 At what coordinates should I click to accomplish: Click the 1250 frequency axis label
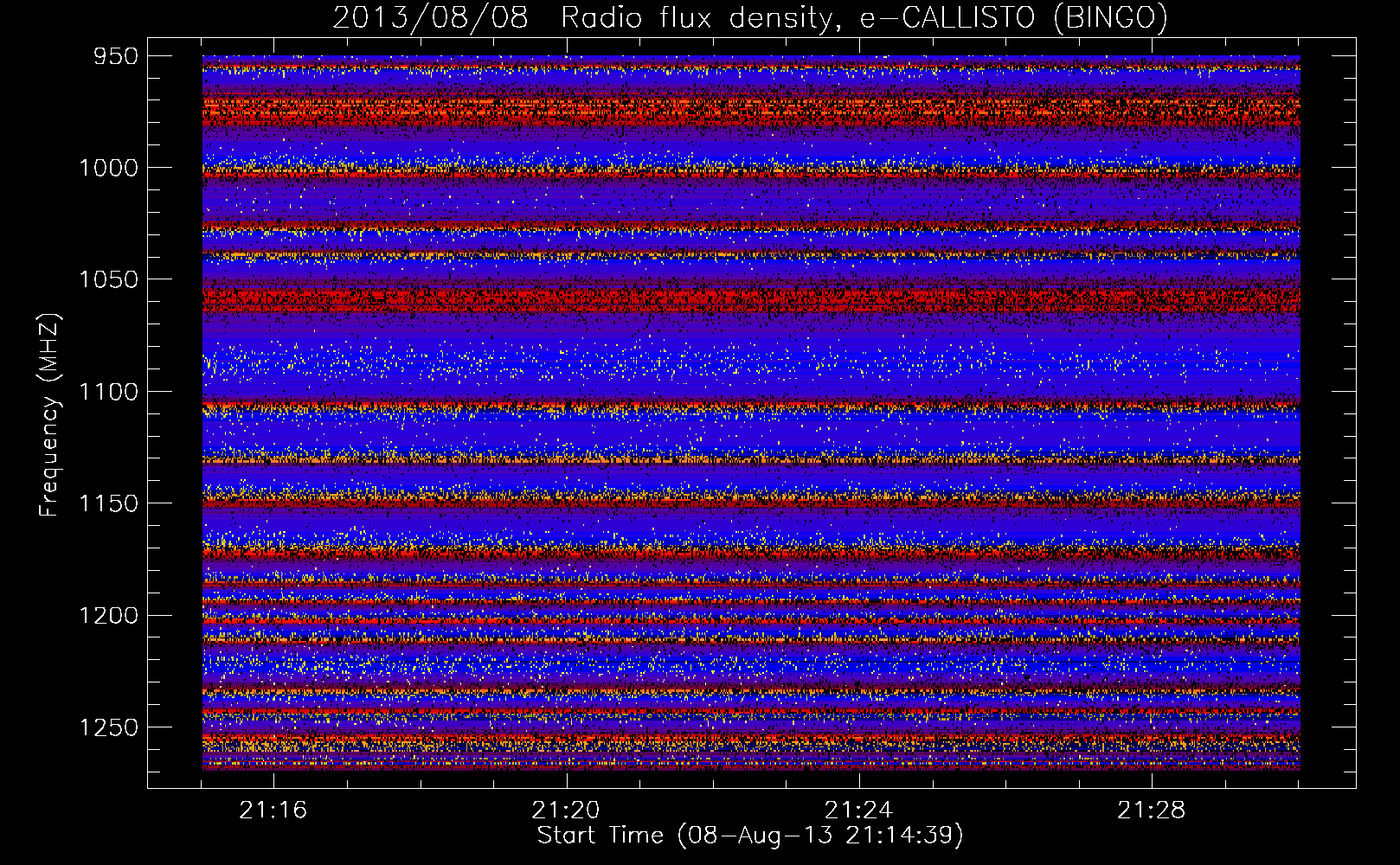pyautogui.click(x=108, y=727)
